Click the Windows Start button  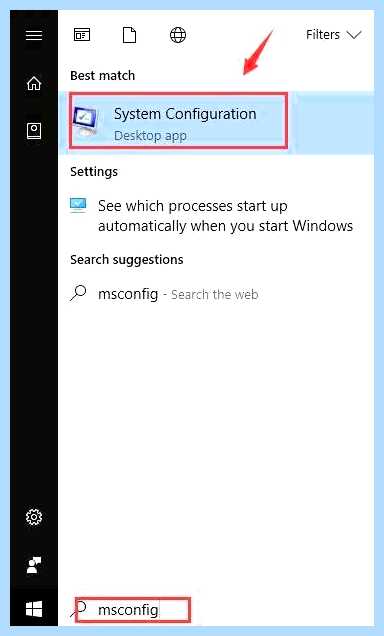[x=34, y=609]
